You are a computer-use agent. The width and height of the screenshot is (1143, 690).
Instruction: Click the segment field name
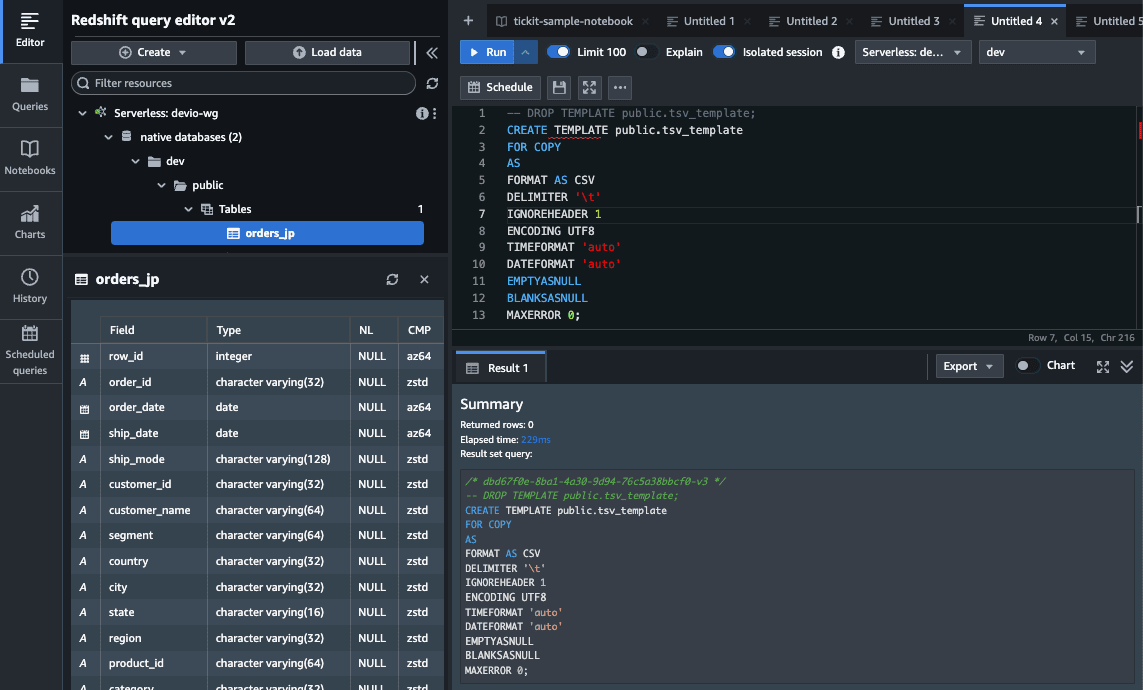pos(130,535)
